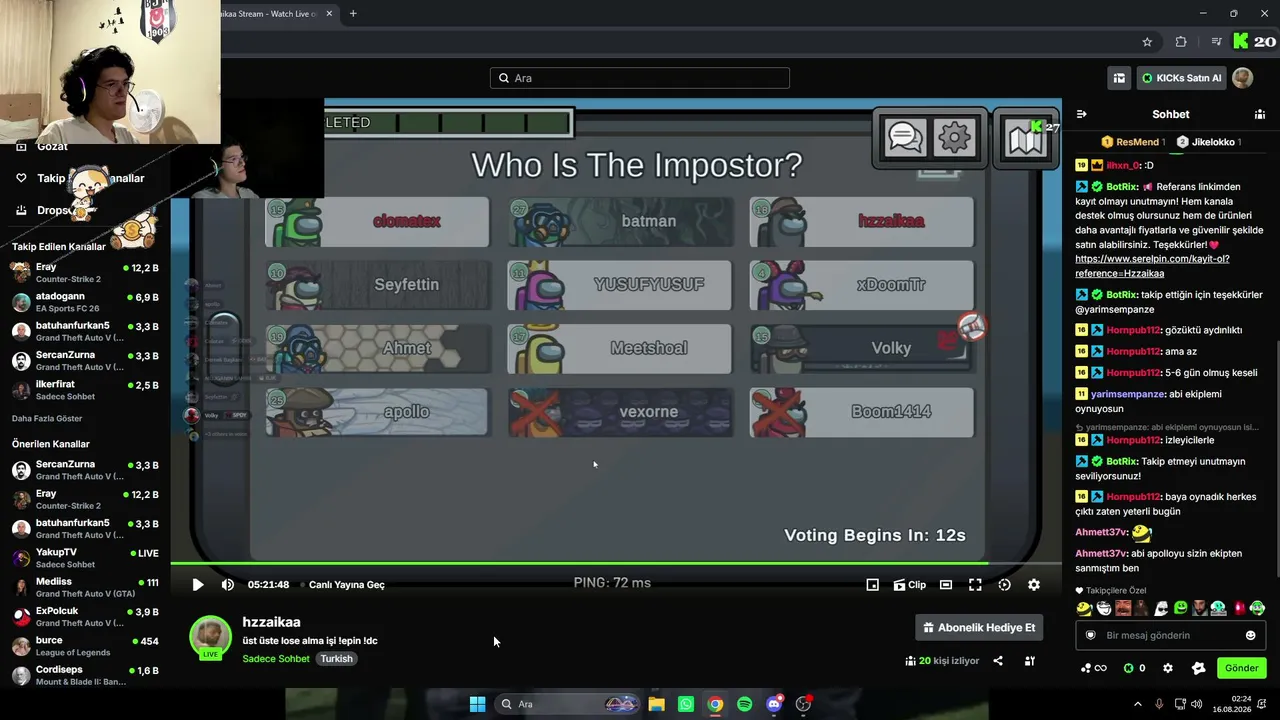The height and width of the screenshot is (720, 1280).
Task: Open the emoji picker in chat input
Action: [x=1250, y=635]
